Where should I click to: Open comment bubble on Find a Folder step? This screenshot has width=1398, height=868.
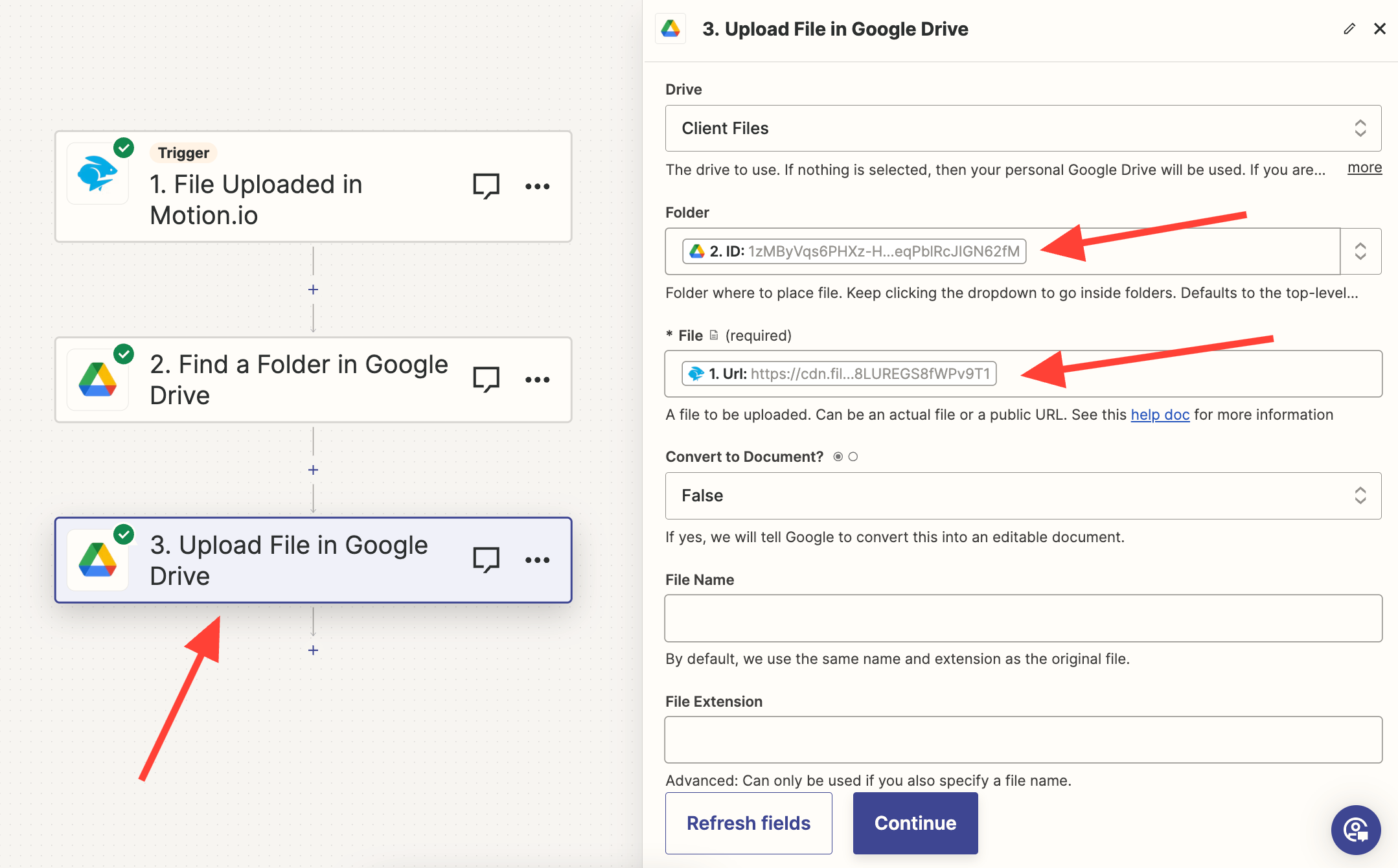(486, 379)
